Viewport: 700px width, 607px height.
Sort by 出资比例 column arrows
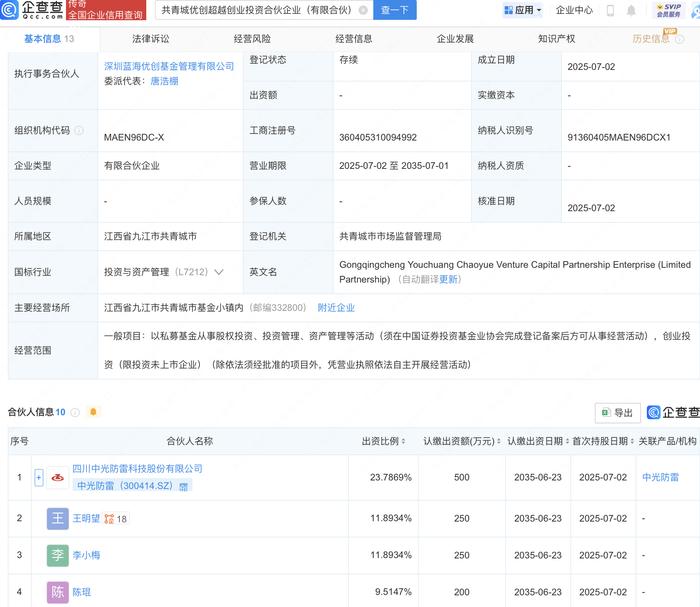pos(403,441)
